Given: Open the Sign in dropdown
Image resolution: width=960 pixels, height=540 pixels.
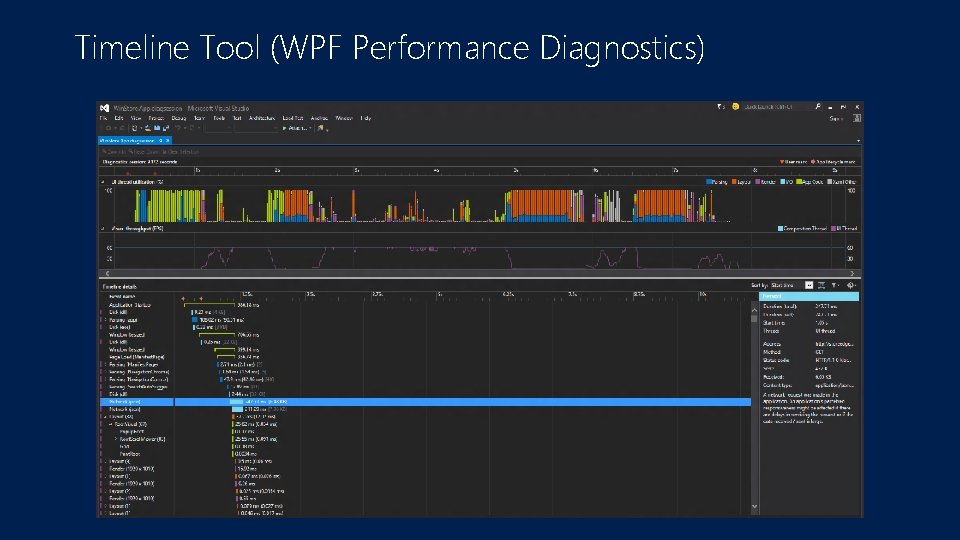Looking at the screenshot, I should (836, 119).
